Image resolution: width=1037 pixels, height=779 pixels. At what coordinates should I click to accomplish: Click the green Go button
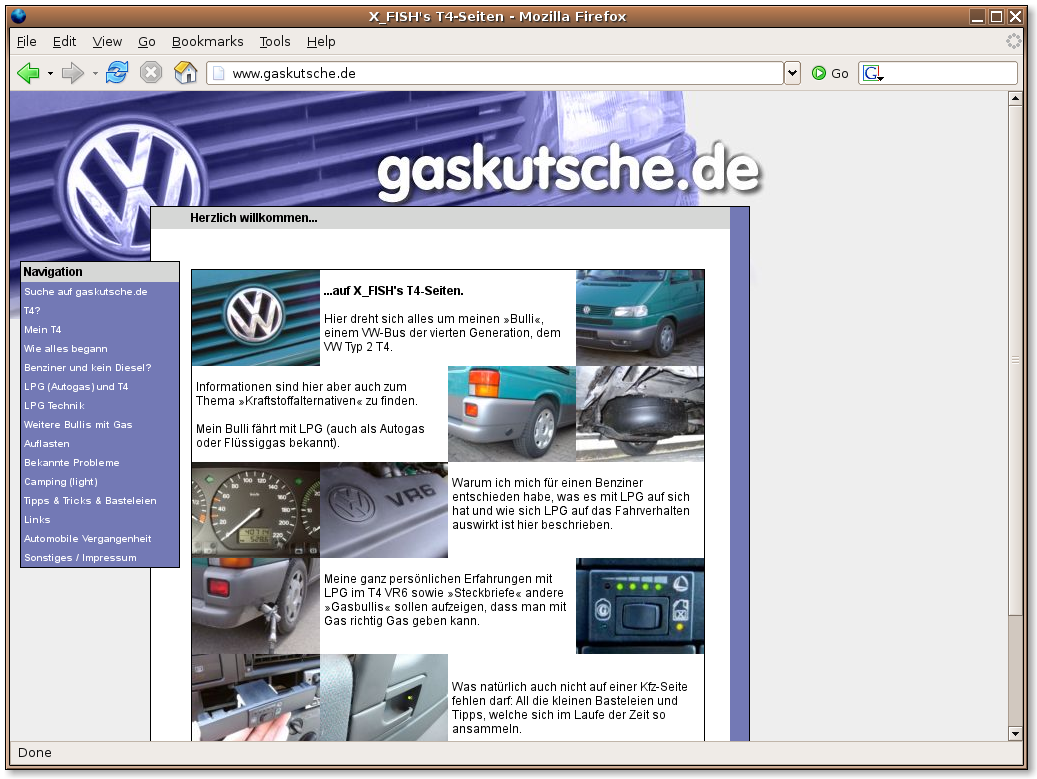coord(830,73)
